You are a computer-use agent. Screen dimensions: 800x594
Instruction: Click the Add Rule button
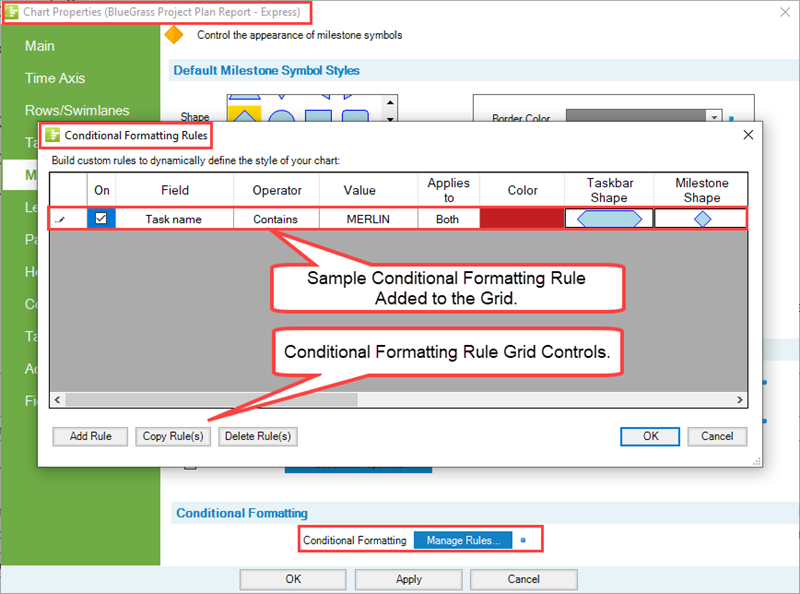click(90, 436)
